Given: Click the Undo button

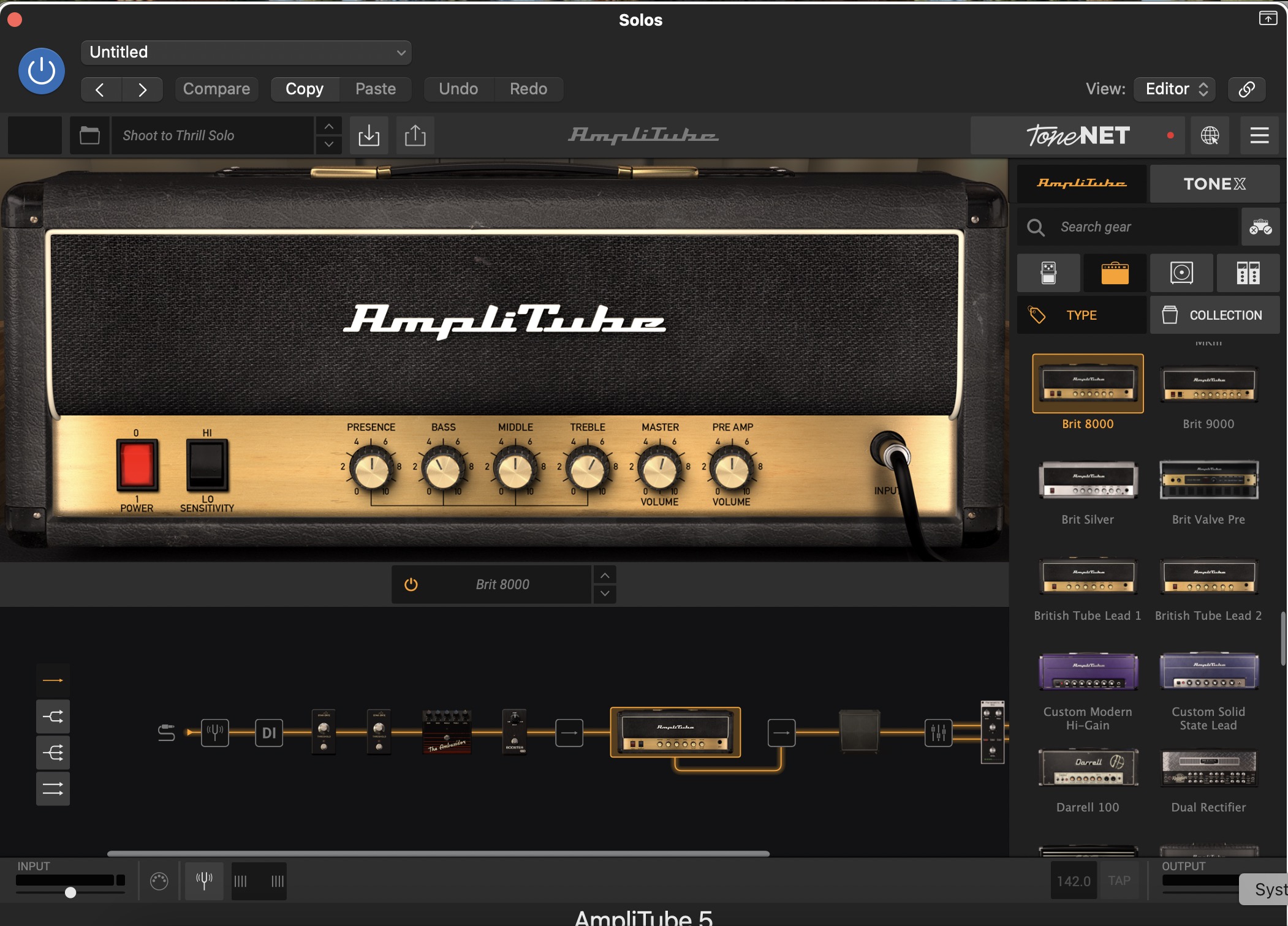Looking at the screenshot, I should [458, 89].
